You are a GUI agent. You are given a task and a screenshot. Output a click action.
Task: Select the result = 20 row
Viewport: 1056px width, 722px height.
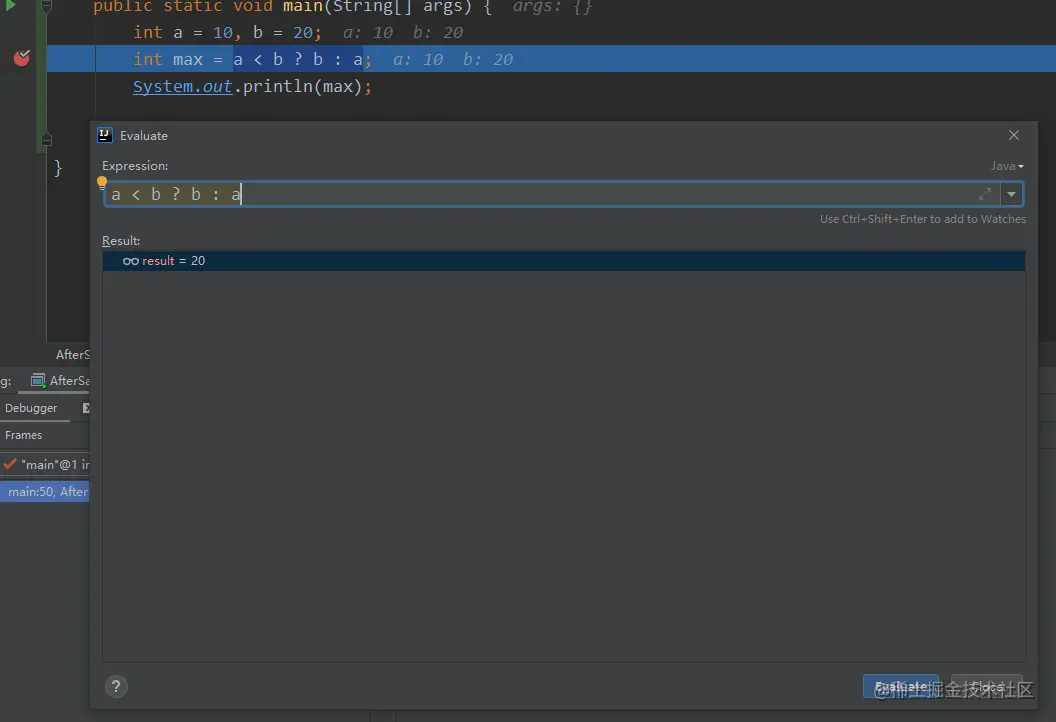tap(564, 261)
